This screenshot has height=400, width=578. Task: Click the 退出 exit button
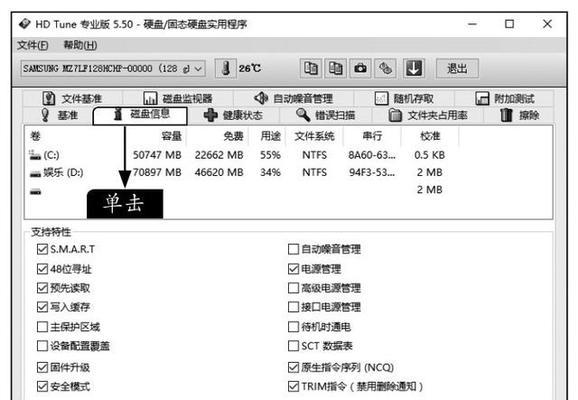pos(457,69)
